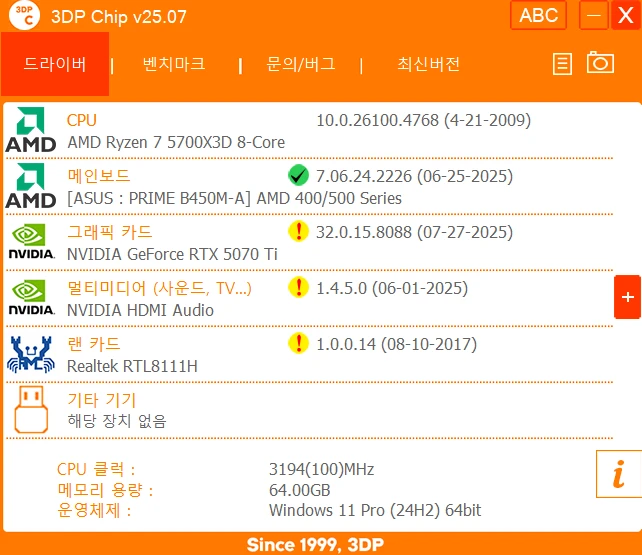Click the '3DP Chip v25.07' title text
The image size is (642, 555).
(x=119, y=17)
